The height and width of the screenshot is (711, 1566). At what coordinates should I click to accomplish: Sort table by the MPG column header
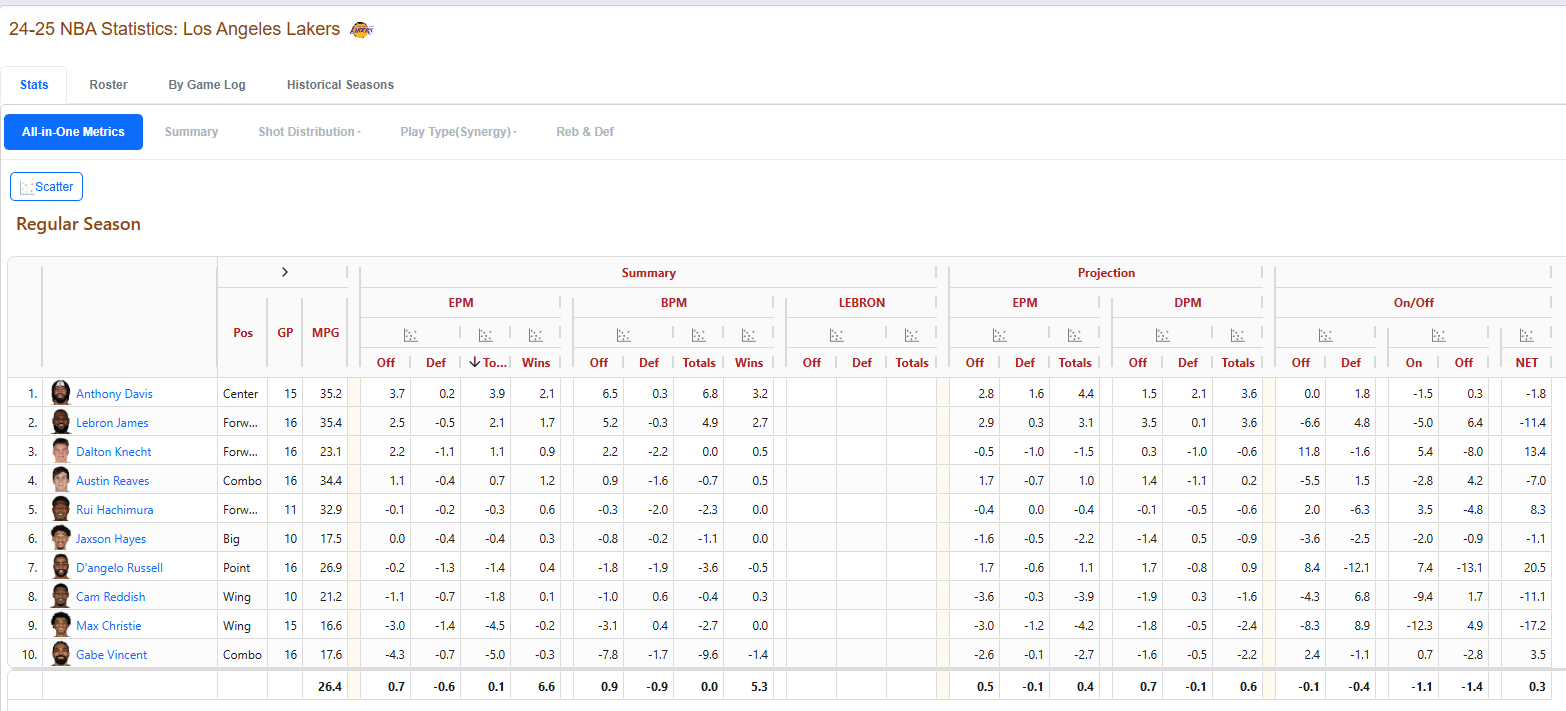(x=325, y=333)
